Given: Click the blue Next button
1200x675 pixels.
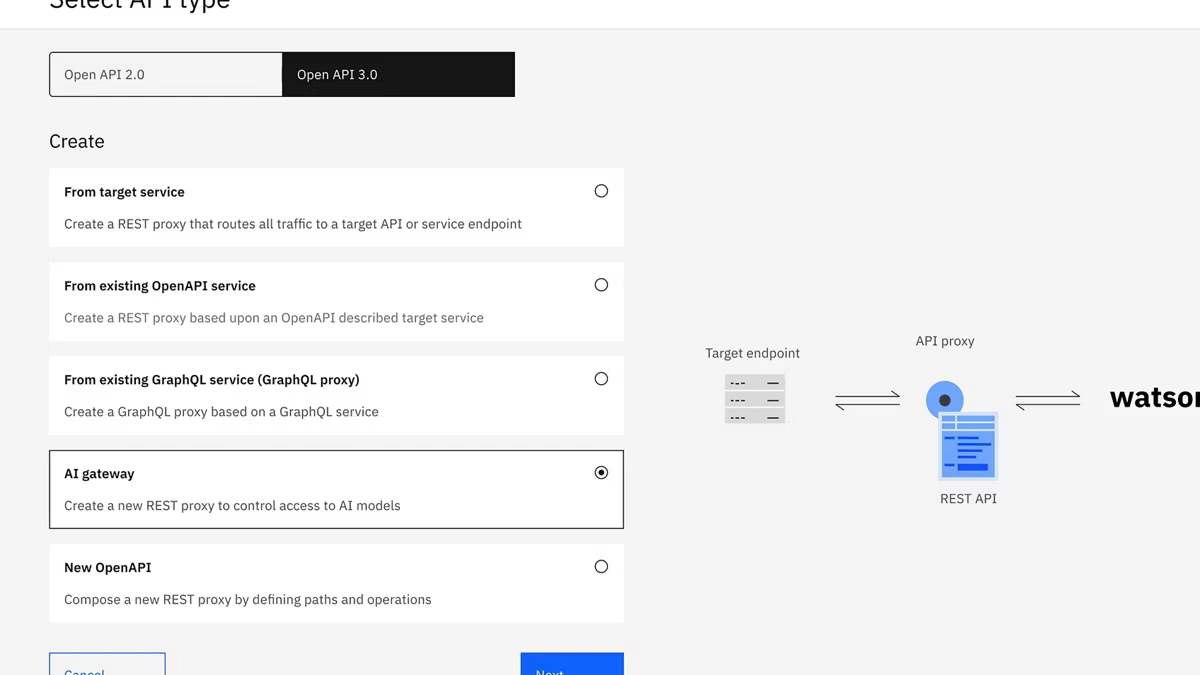Looking at the screenshot, I should pos(571,665).
